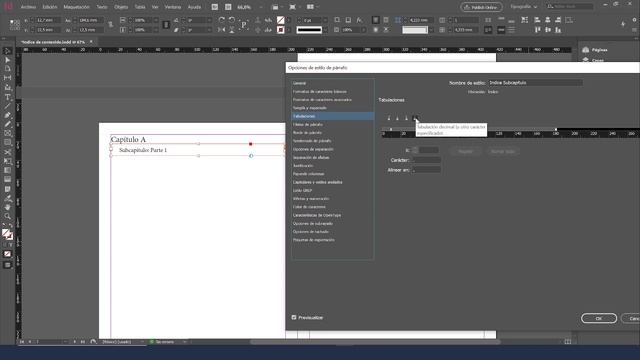Click the fill and stroke swatch in toolbox
This screenshot has height=360, width=640.
pos(7,234)
